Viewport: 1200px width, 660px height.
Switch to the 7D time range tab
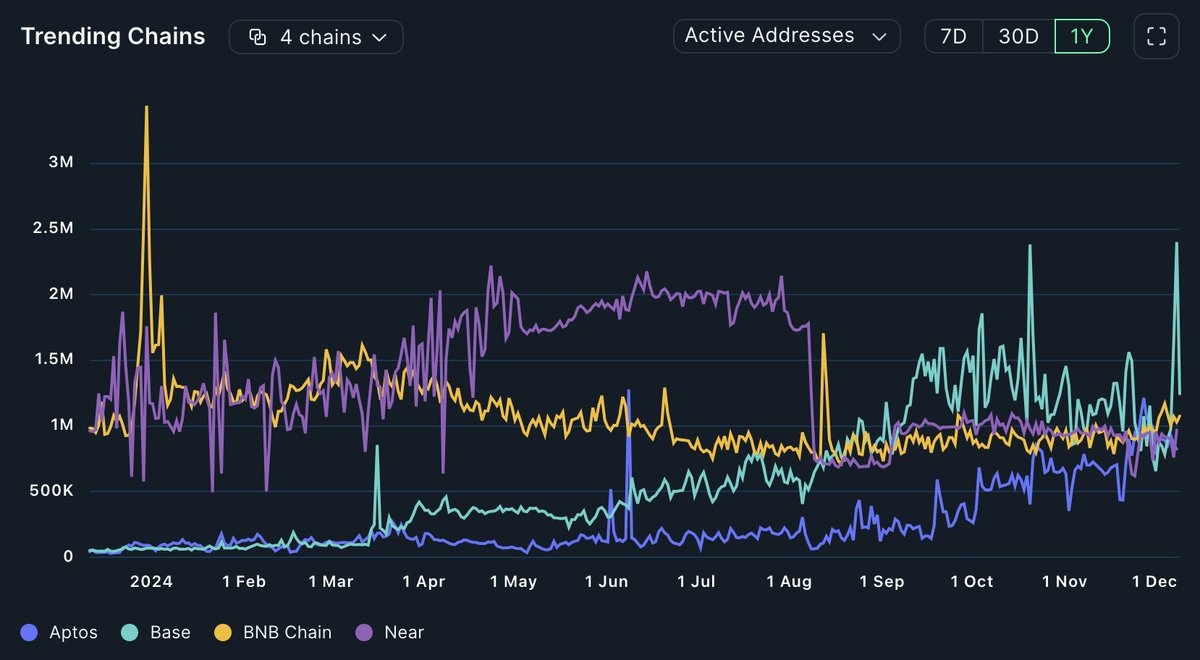click(x=953, y=36)
